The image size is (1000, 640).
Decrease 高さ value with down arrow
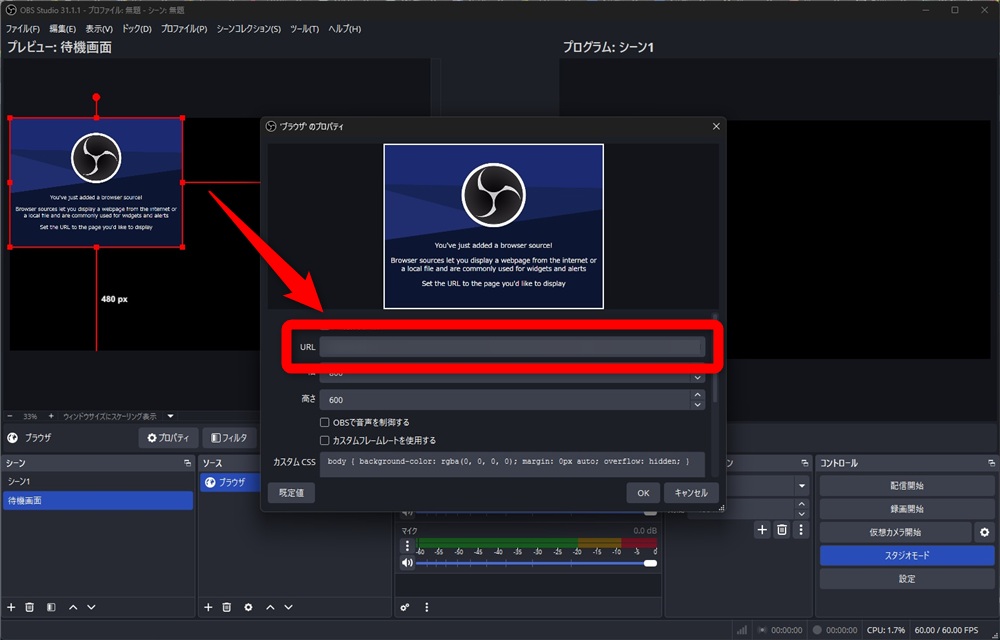[x=698, y=405]
